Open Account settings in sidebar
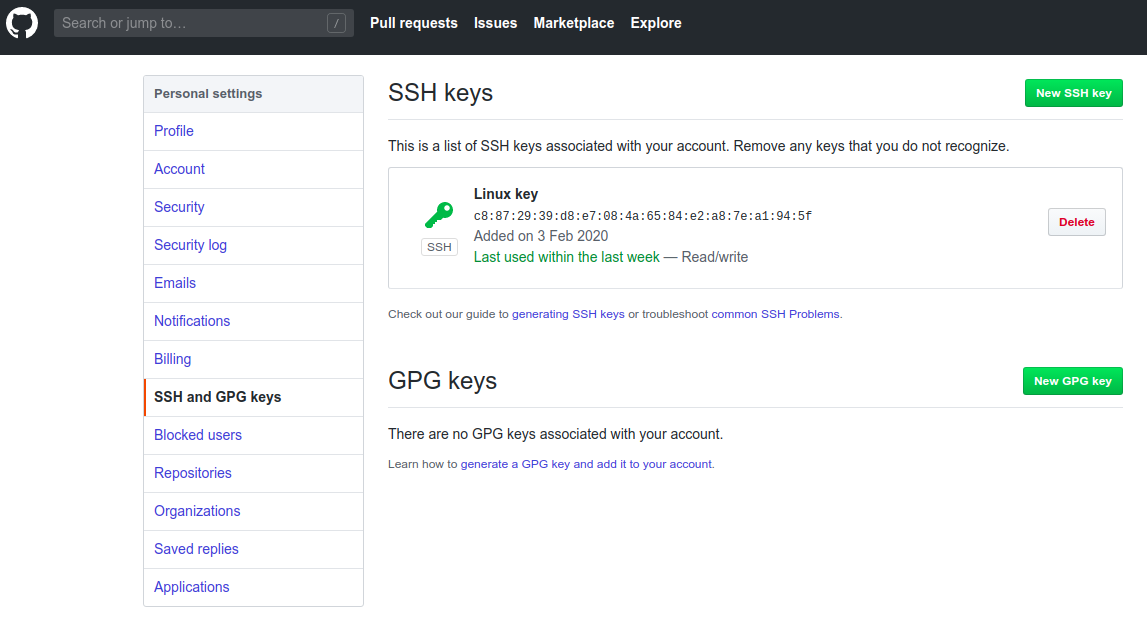Image resolution: width=1147 pixels, height=618 pixels. tap(253, 169)
